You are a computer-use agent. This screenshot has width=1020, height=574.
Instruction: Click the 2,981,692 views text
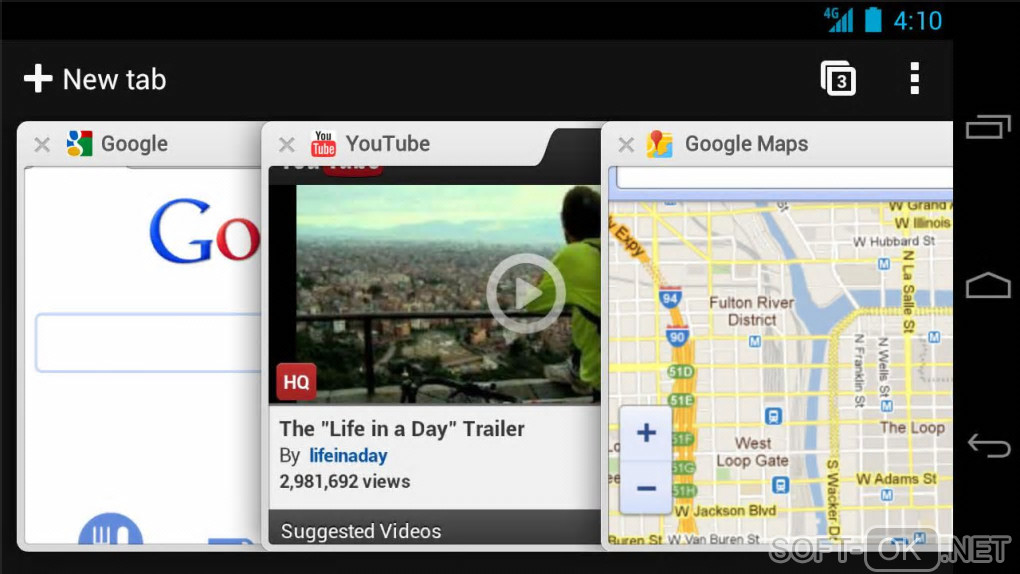(x=345, y=482)
